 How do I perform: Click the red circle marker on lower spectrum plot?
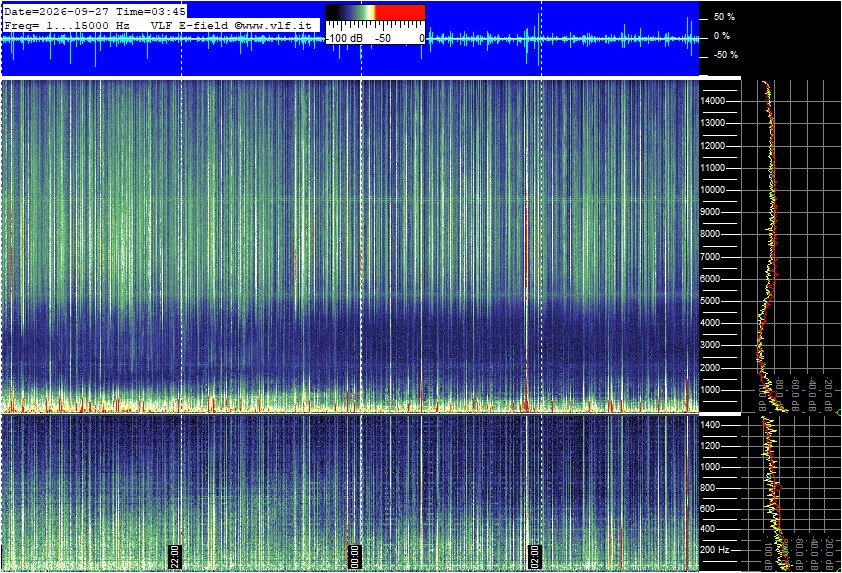coord(778,488)
